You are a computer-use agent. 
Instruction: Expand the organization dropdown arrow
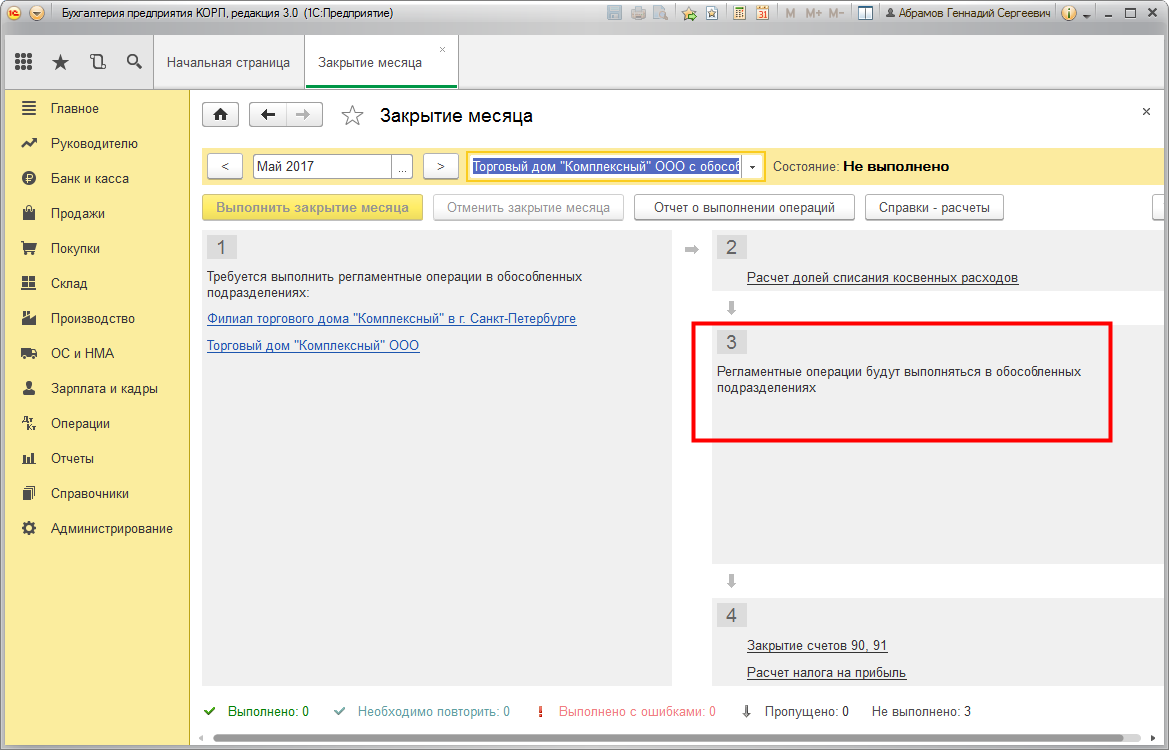click(x=752, y=166)
